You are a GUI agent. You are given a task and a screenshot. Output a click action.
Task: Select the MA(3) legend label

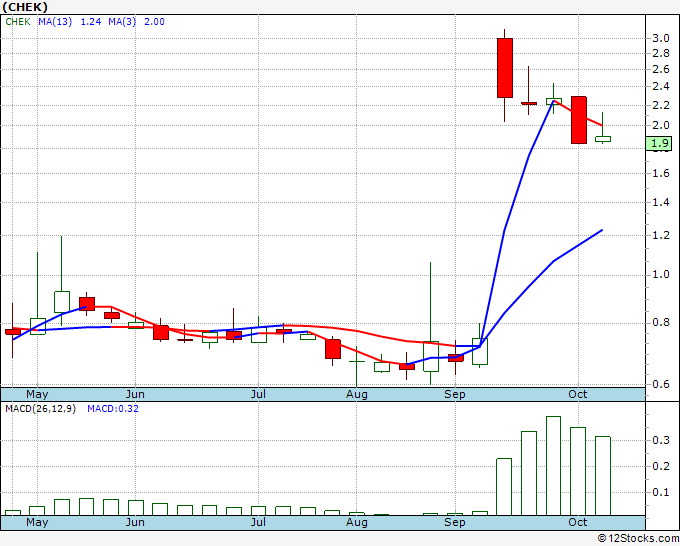124,21
